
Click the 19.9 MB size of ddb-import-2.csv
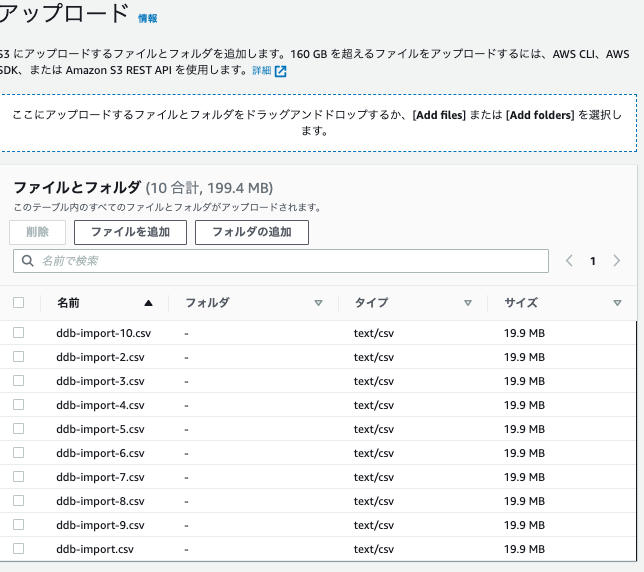pos(524,357)
